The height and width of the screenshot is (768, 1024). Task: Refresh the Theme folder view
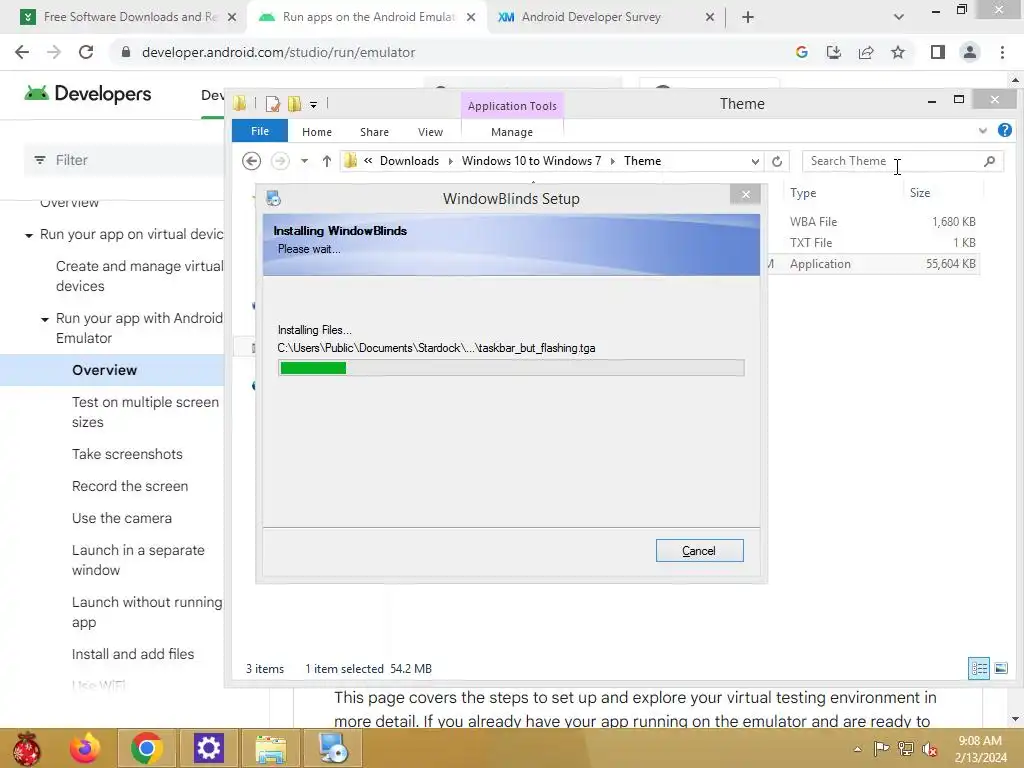point(776,161)
